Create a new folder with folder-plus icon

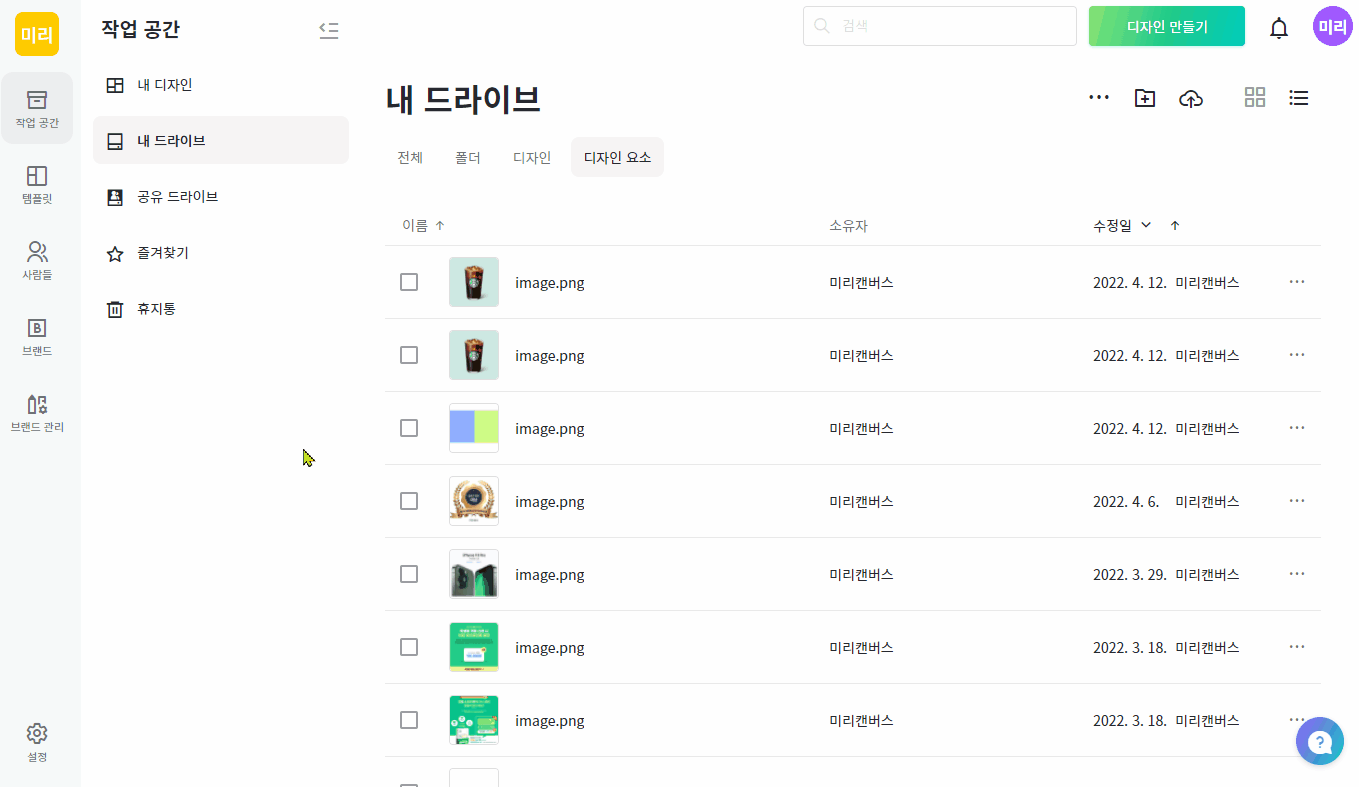[1145, 98]
